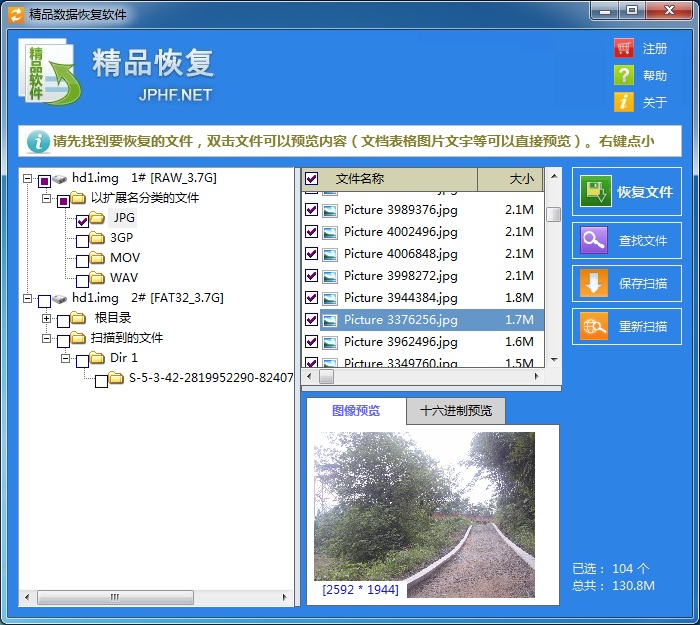Uncheck Picture 3376256.jpg checkbox
Image resolution: width=700 pixels, height=625 pixels.
coord(311,320)
